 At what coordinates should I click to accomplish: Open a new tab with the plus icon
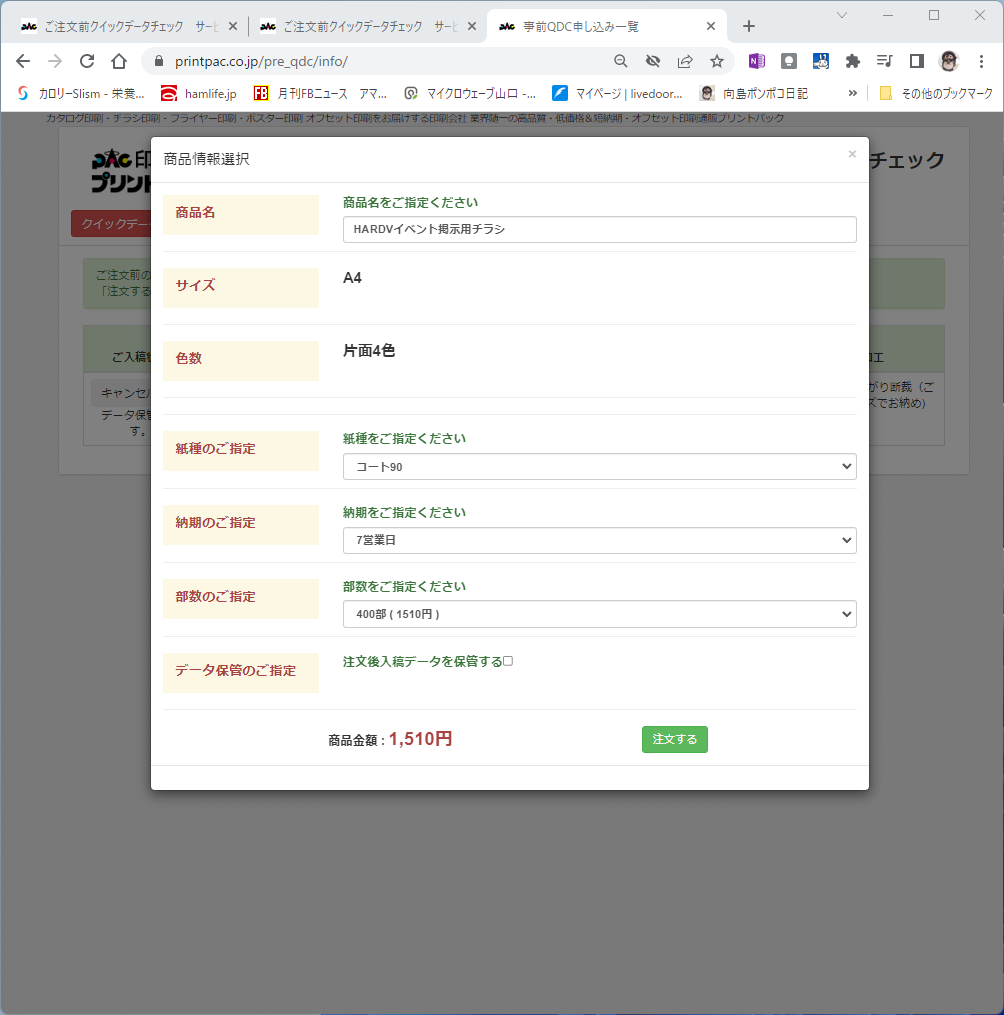749,26
